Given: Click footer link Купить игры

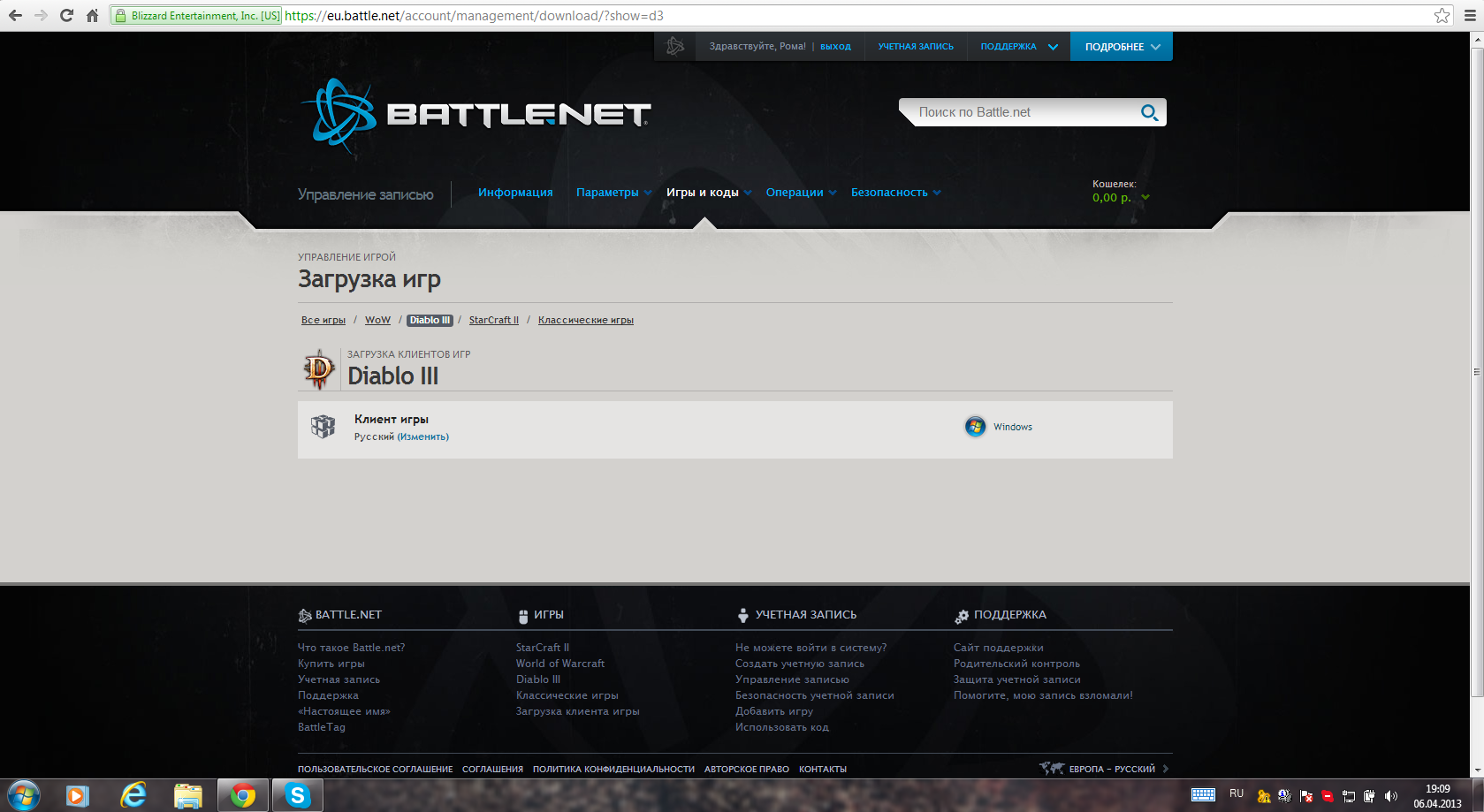Looking at the screenshot, I should (331, 664).
